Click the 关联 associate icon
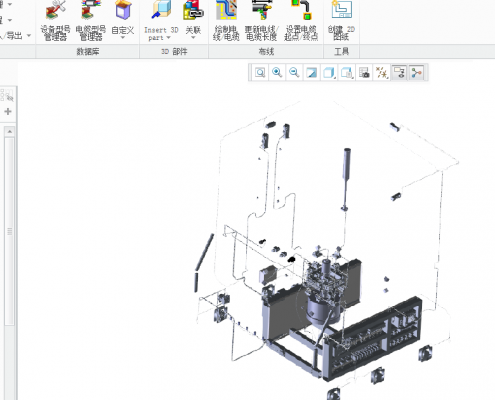Image resolution: width=495 pixels, height=400 pixels. (193, 10)
